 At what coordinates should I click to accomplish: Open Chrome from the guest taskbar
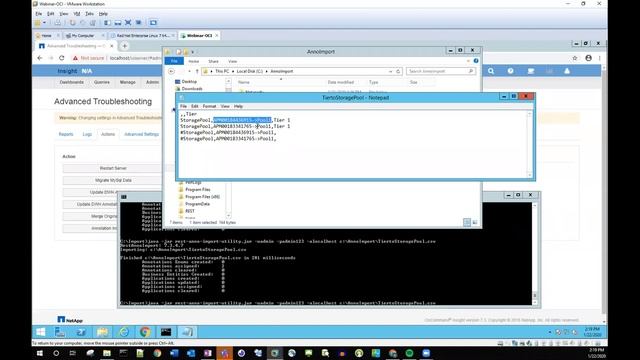pos(144,332)
